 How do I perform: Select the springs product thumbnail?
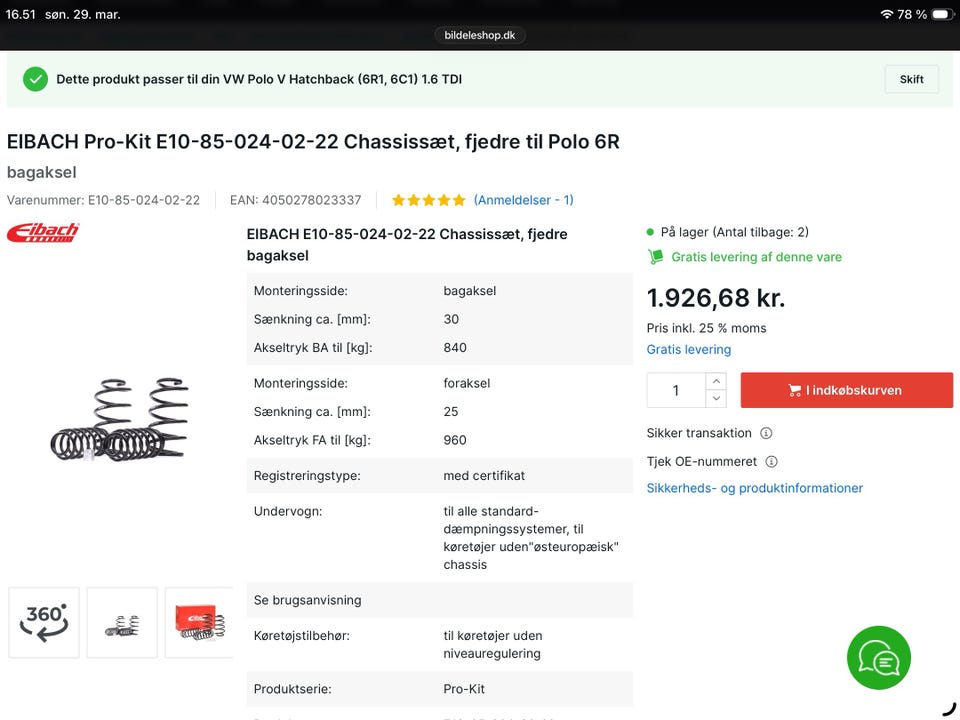[122, 623]
